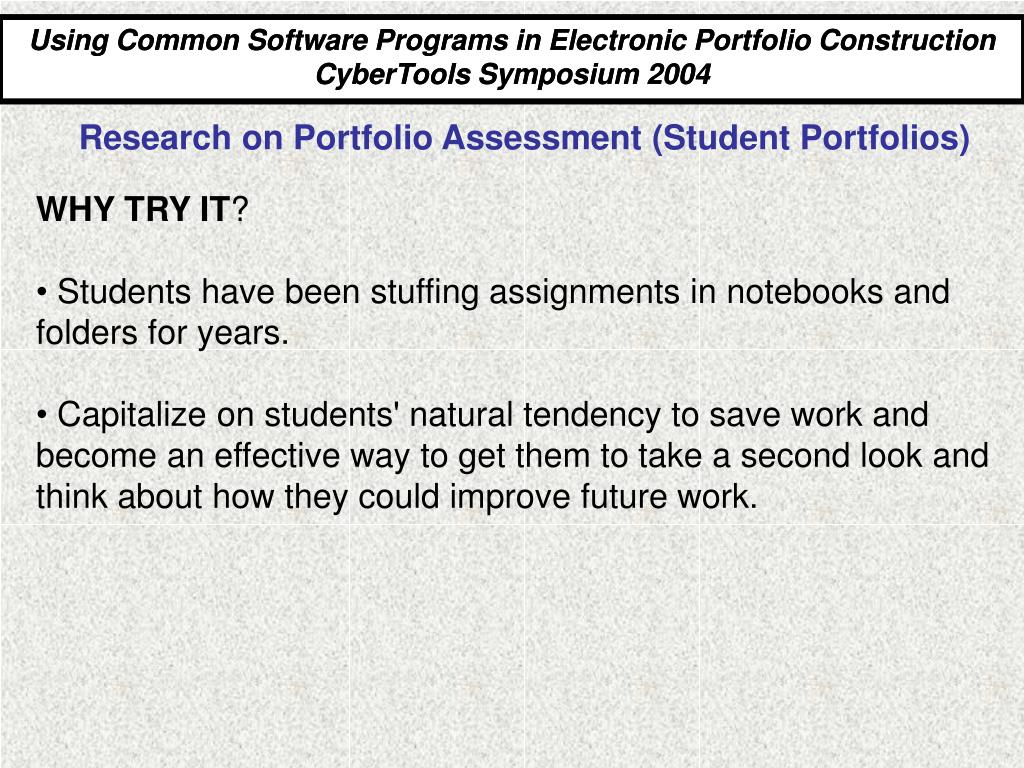Click the bullet dot before 'Capitalize'

tap(42, 416)
